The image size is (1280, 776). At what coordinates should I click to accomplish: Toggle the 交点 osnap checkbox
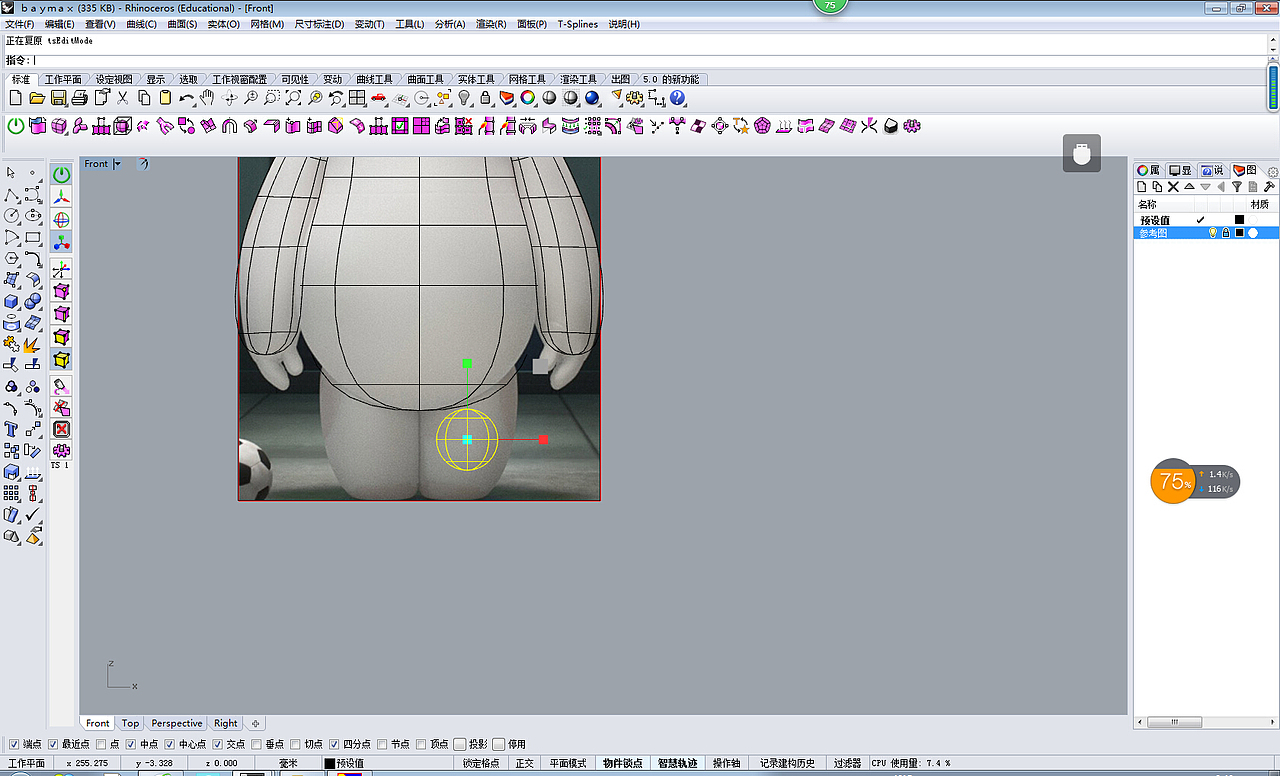pyautogui.click(x=218, y=744)
